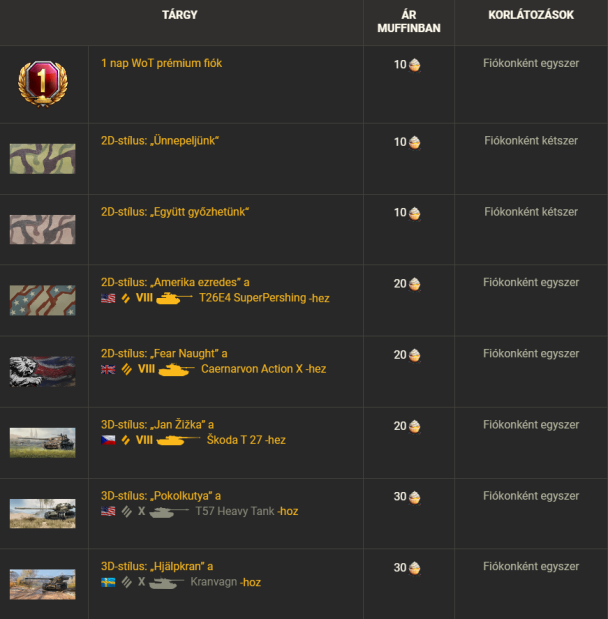Click the Swedish flag beside Kranvagn
Image resolution: width=608 pixels, height=619 pixels.
coord(108,582)
